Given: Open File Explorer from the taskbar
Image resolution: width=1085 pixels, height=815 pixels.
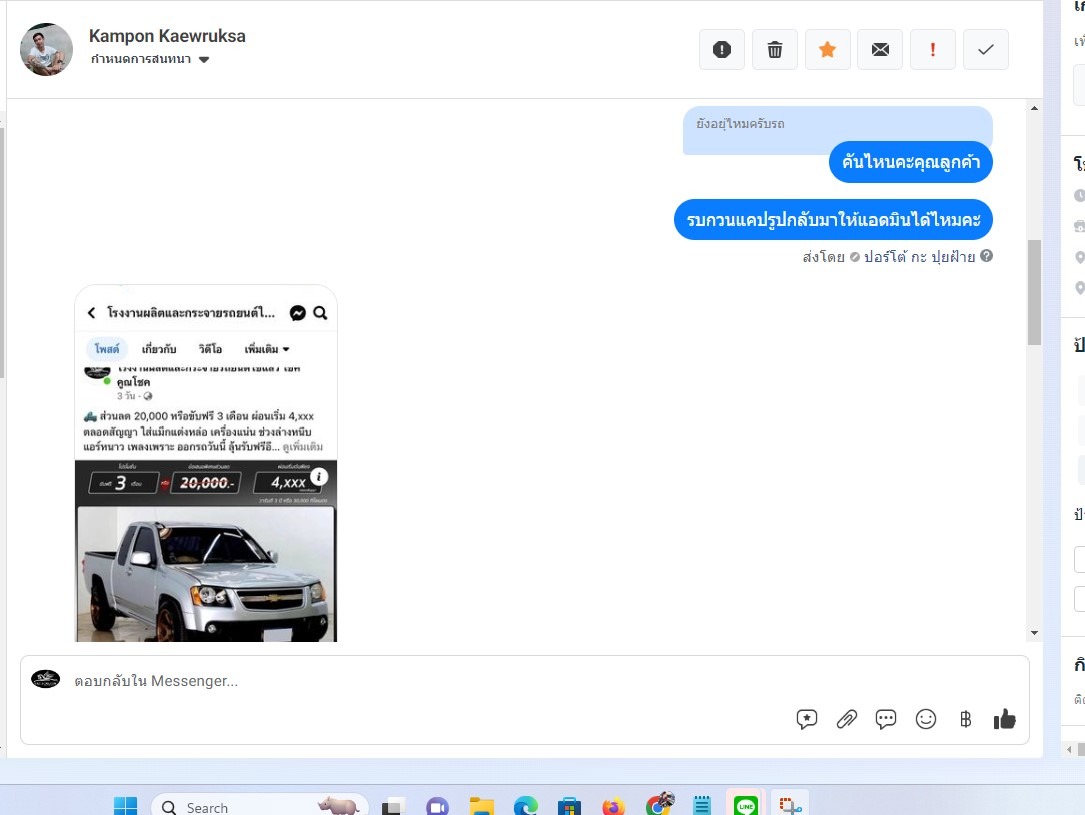Looking at the screenshot, I should tap(482, 807).
